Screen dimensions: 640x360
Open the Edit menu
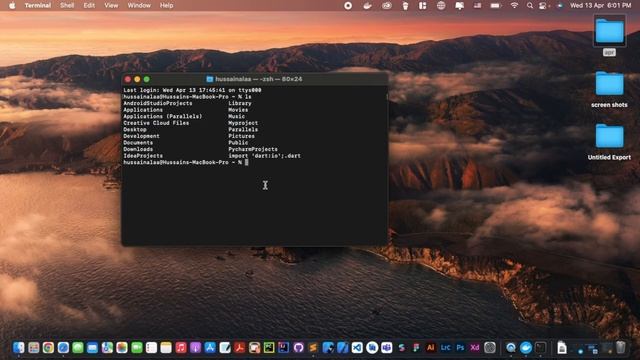click(89, 5)
